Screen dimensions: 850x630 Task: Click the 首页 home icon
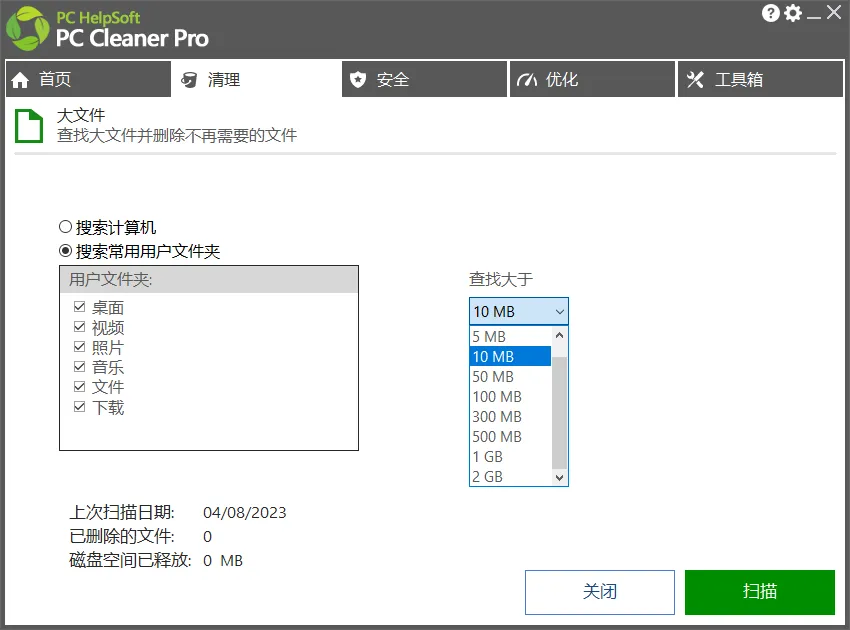coord(18,80)
